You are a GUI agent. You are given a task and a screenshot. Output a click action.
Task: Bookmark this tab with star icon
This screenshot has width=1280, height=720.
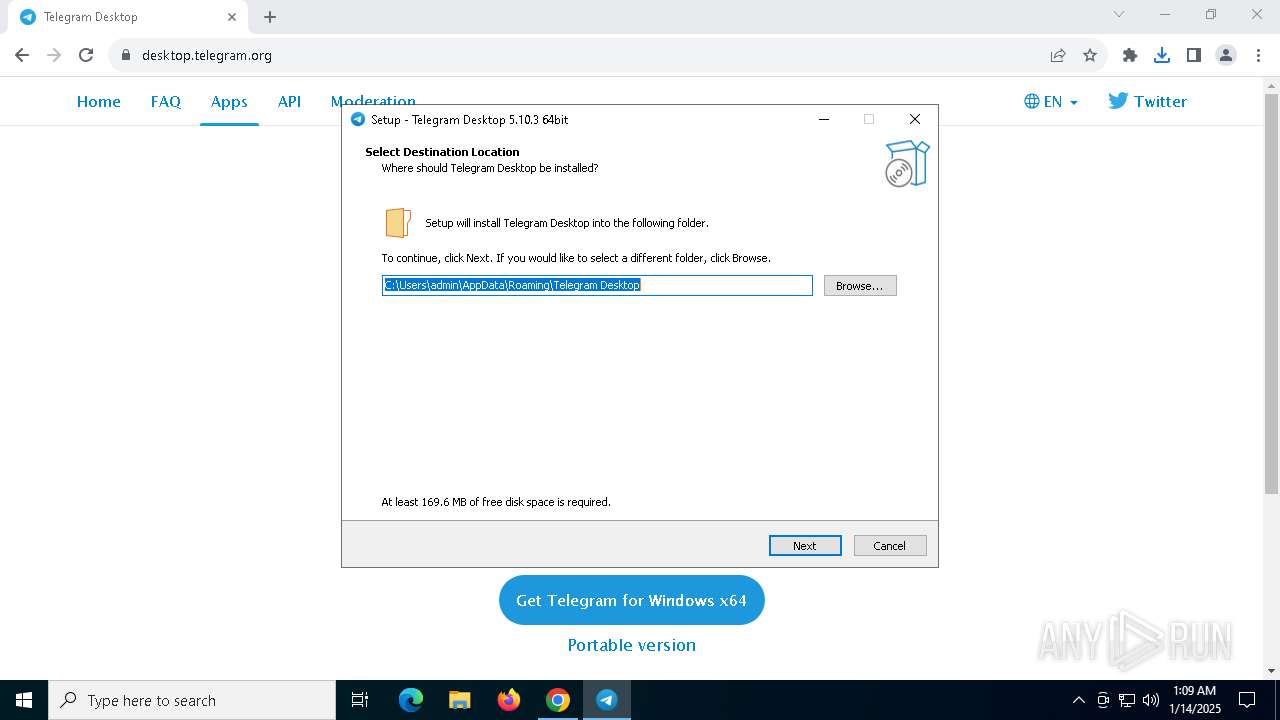coord(1090,55)
